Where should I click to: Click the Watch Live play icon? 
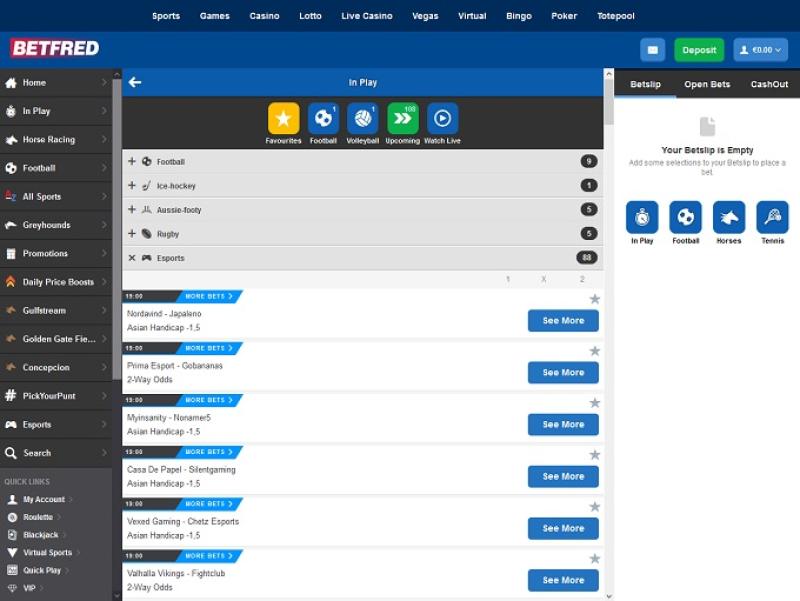(442, 119)
